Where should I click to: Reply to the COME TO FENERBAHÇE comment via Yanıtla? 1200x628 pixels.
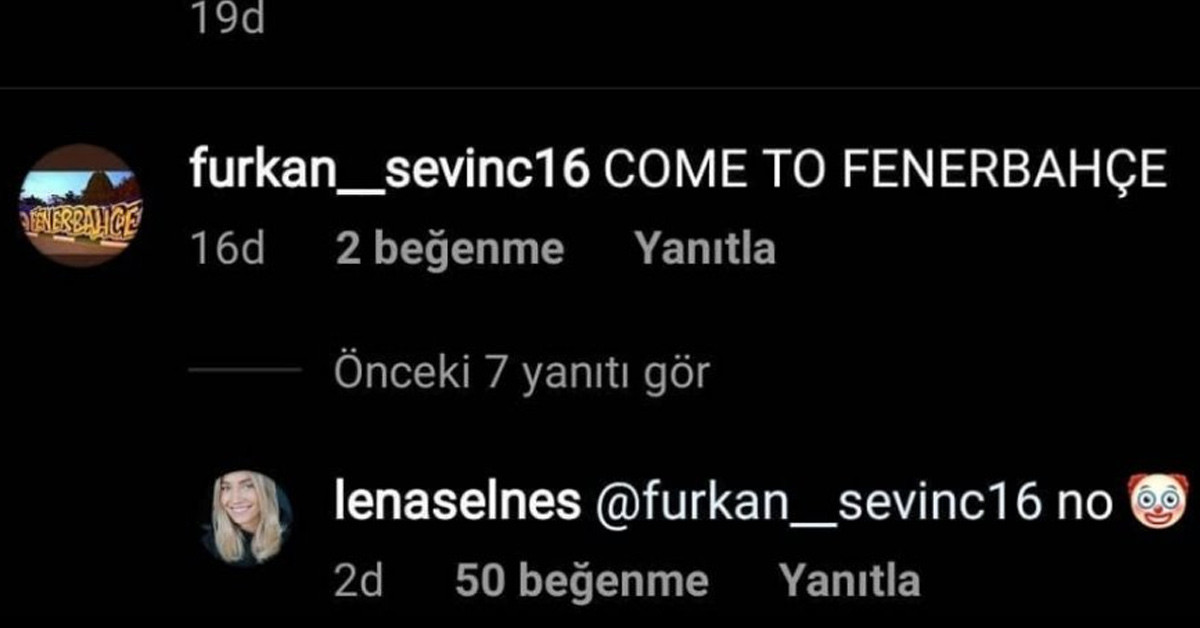tap(705, 249)
